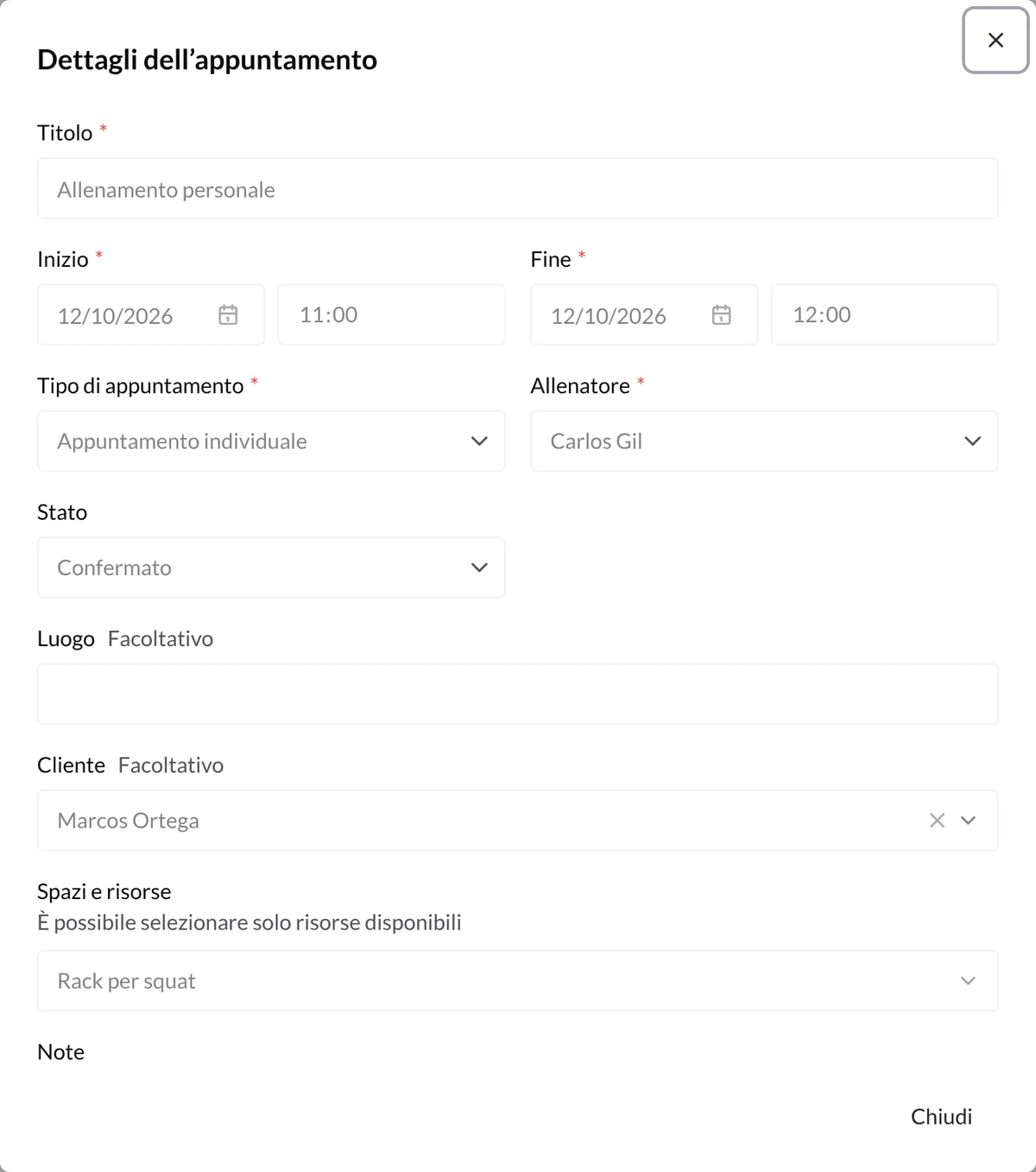This screenshot has width=1036, height=1172.
Task: Open the calendar picker for Fine date
Action: 722,315
